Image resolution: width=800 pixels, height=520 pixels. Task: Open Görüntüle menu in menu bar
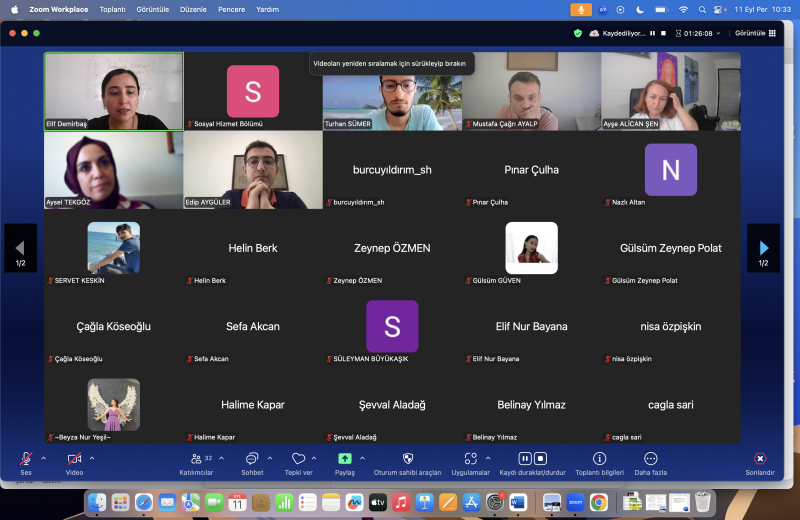(153, 9)
